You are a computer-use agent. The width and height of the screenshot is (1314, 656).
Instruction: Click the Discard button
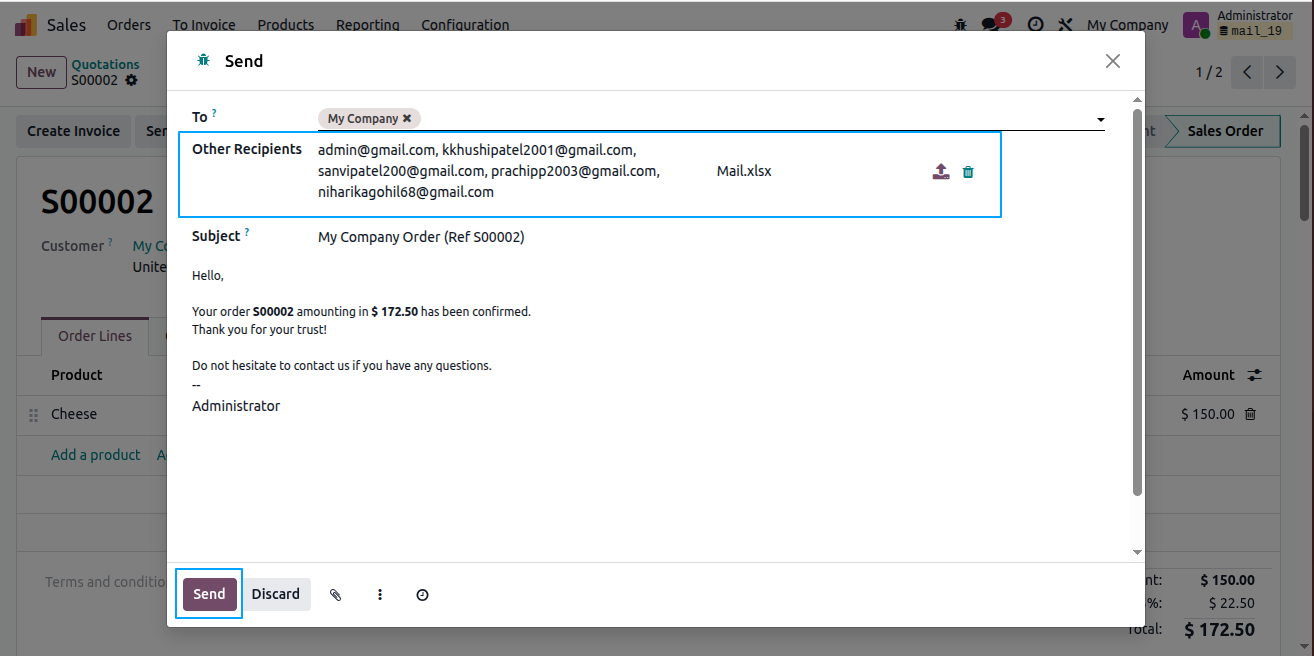[276, 594]
